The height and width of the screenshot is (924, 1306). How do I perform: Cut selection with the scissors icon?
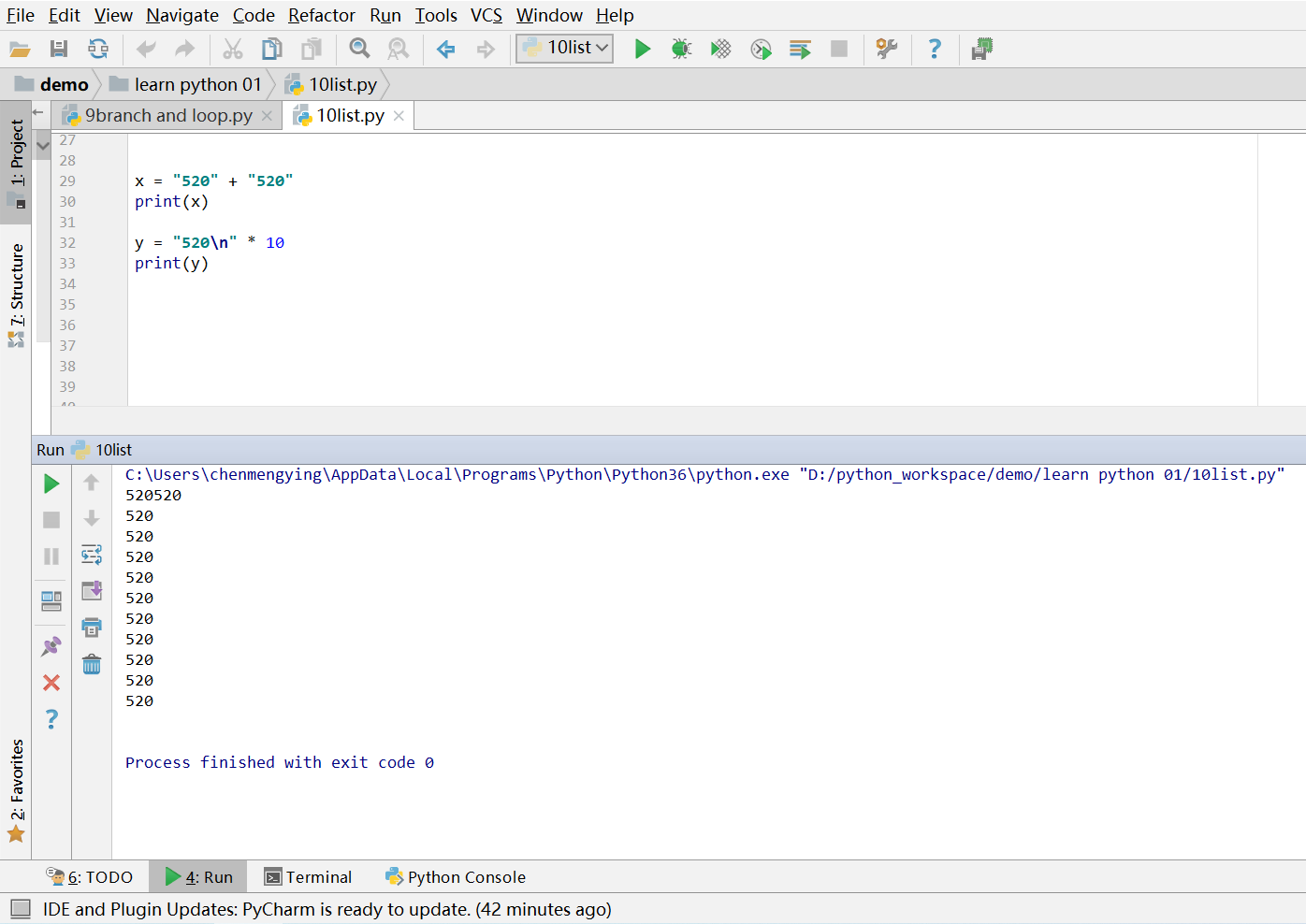[x=233, y=49]
